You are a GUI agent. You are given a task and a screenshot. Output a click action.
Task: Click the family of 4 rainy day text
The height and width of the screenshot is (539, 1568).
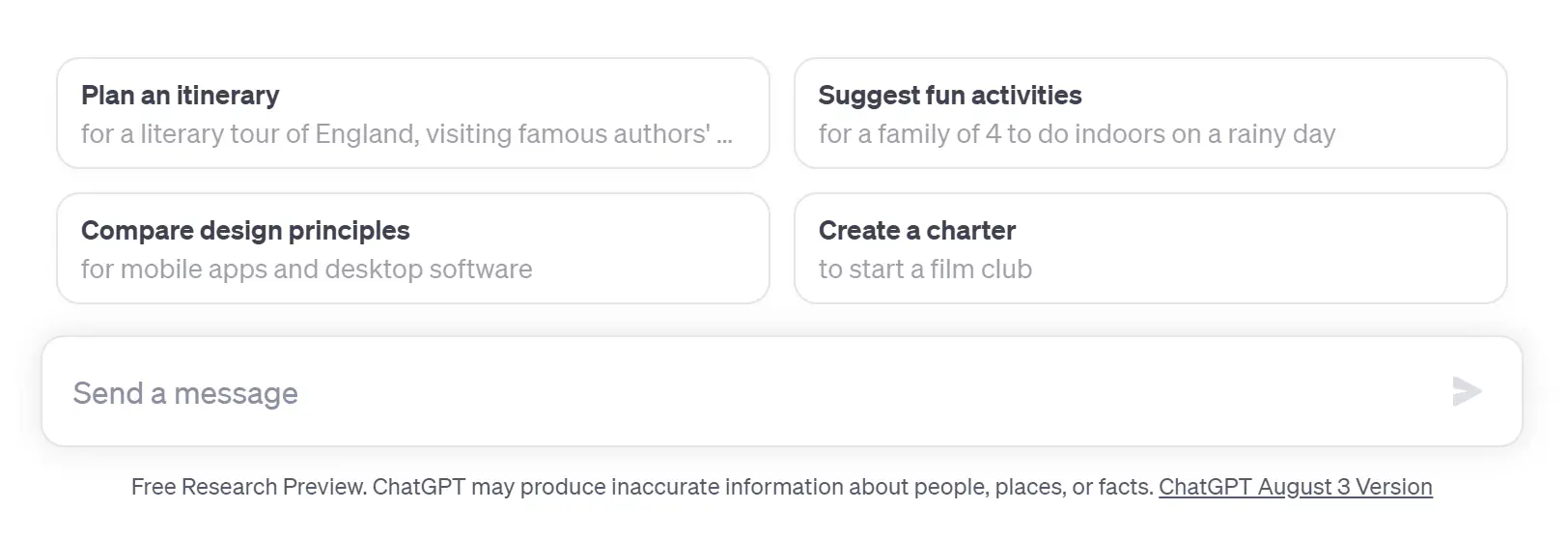(1076, 134)
